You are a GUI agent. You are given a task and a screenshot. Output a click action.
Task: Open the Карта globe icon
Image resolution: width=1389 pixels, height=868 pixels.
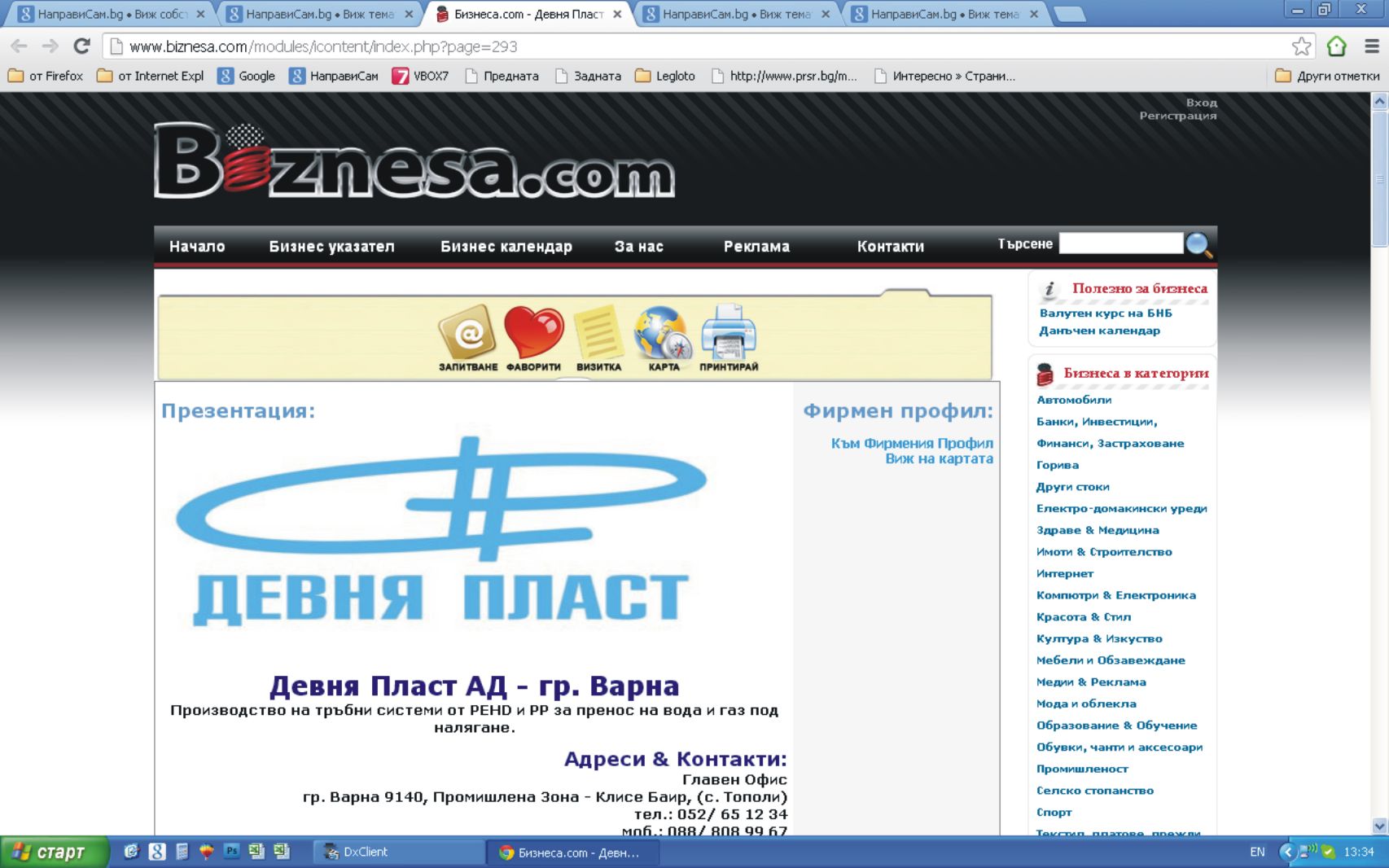[x=663, y=333]
